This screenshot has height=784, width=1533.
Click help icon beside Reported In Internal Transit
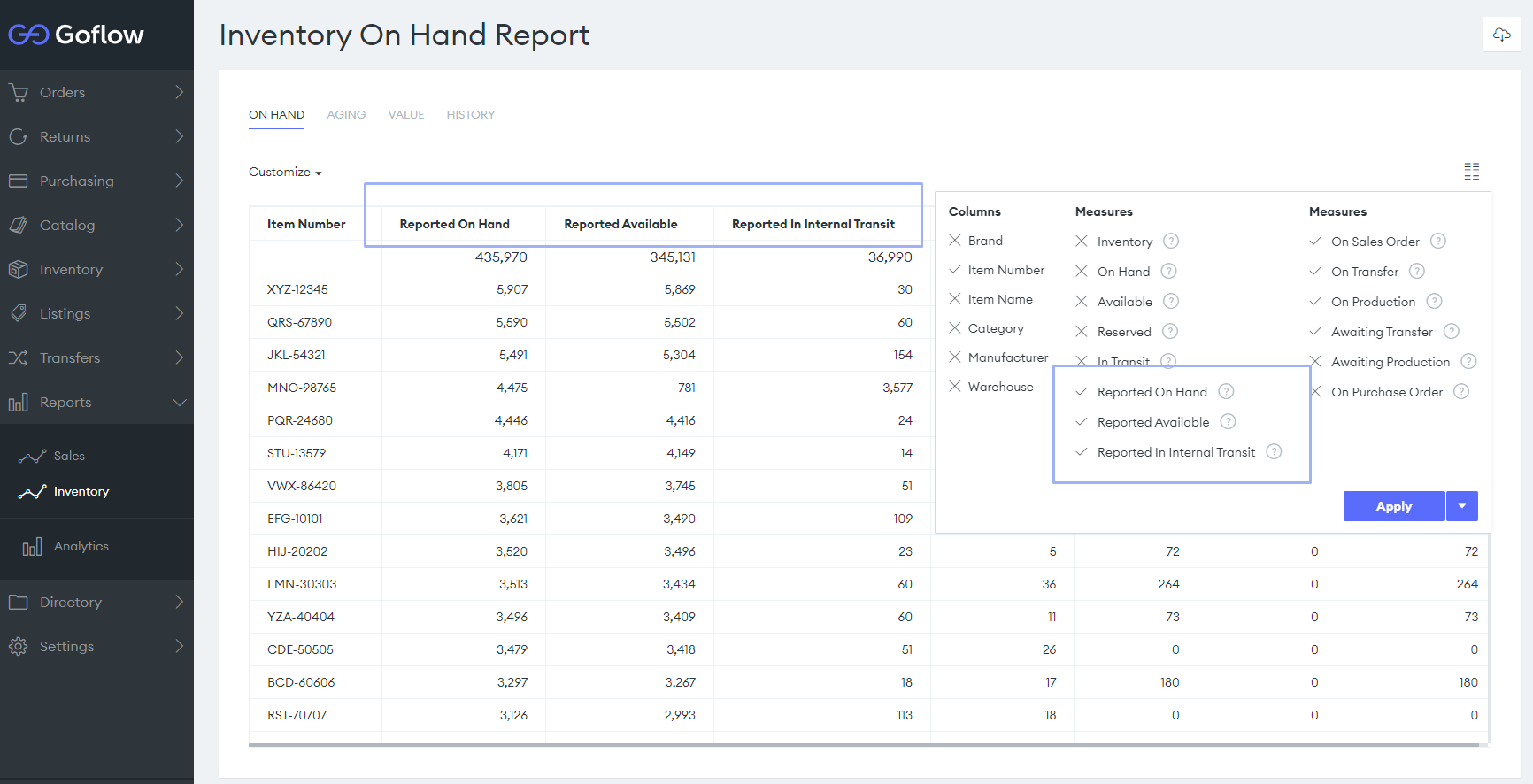coord(1274,451)
